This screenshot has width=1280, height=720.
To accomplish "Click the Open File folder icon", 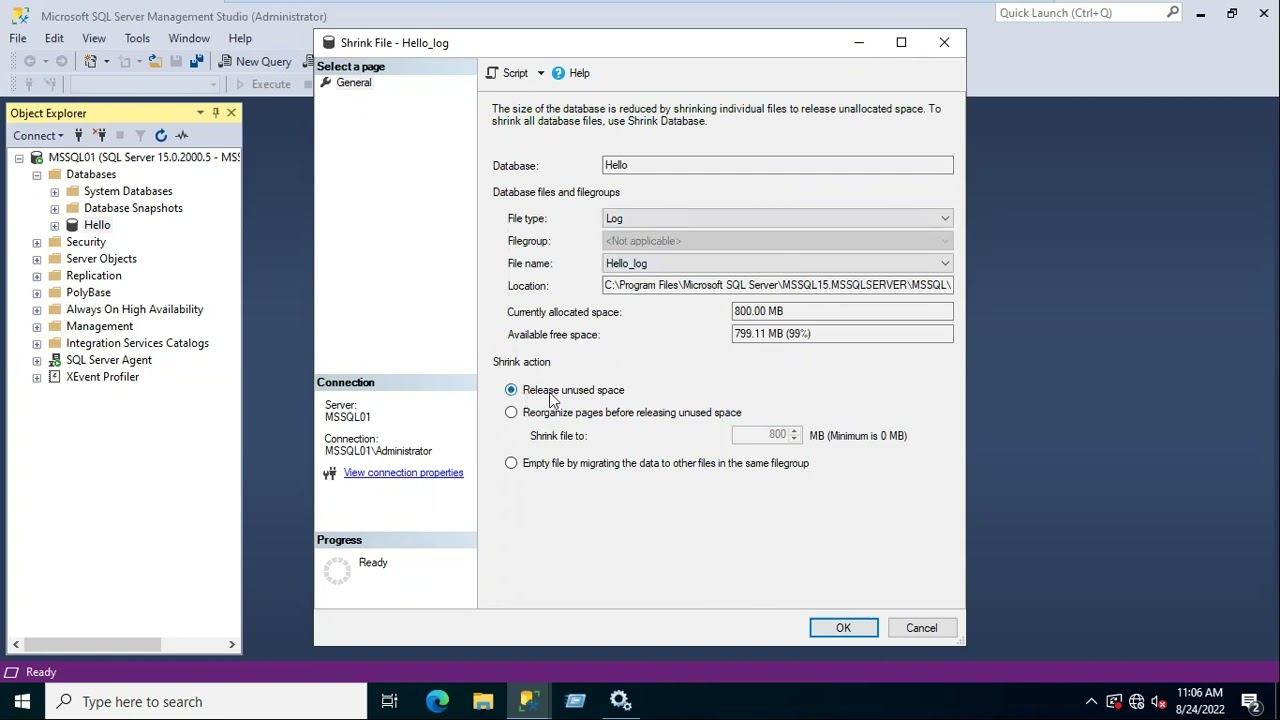I will 155,61.
